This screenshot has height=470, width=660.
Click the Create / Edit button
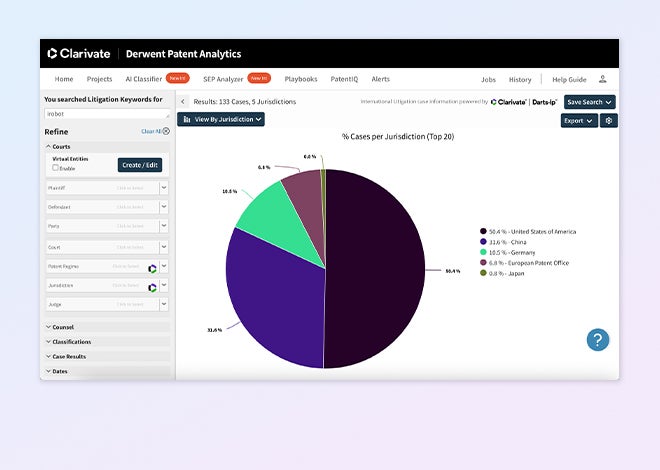tap(139, 165)
